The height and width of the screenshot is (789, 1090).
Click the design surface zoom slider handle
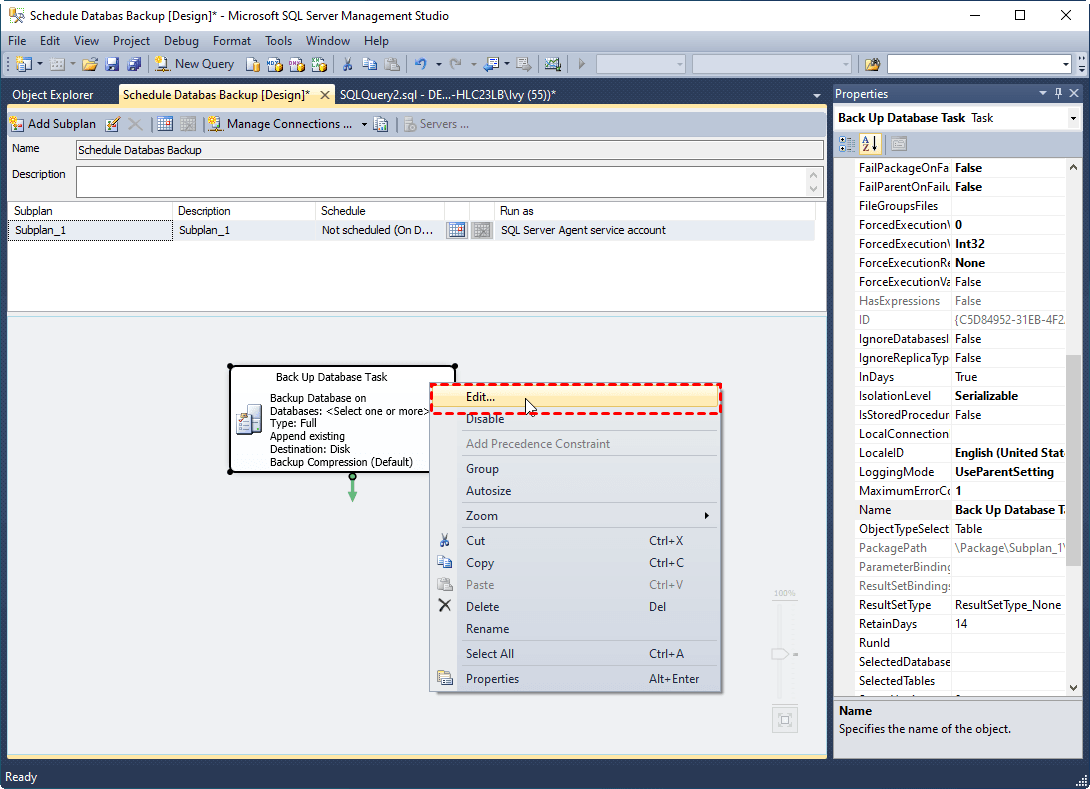click(x=780, y=654)
